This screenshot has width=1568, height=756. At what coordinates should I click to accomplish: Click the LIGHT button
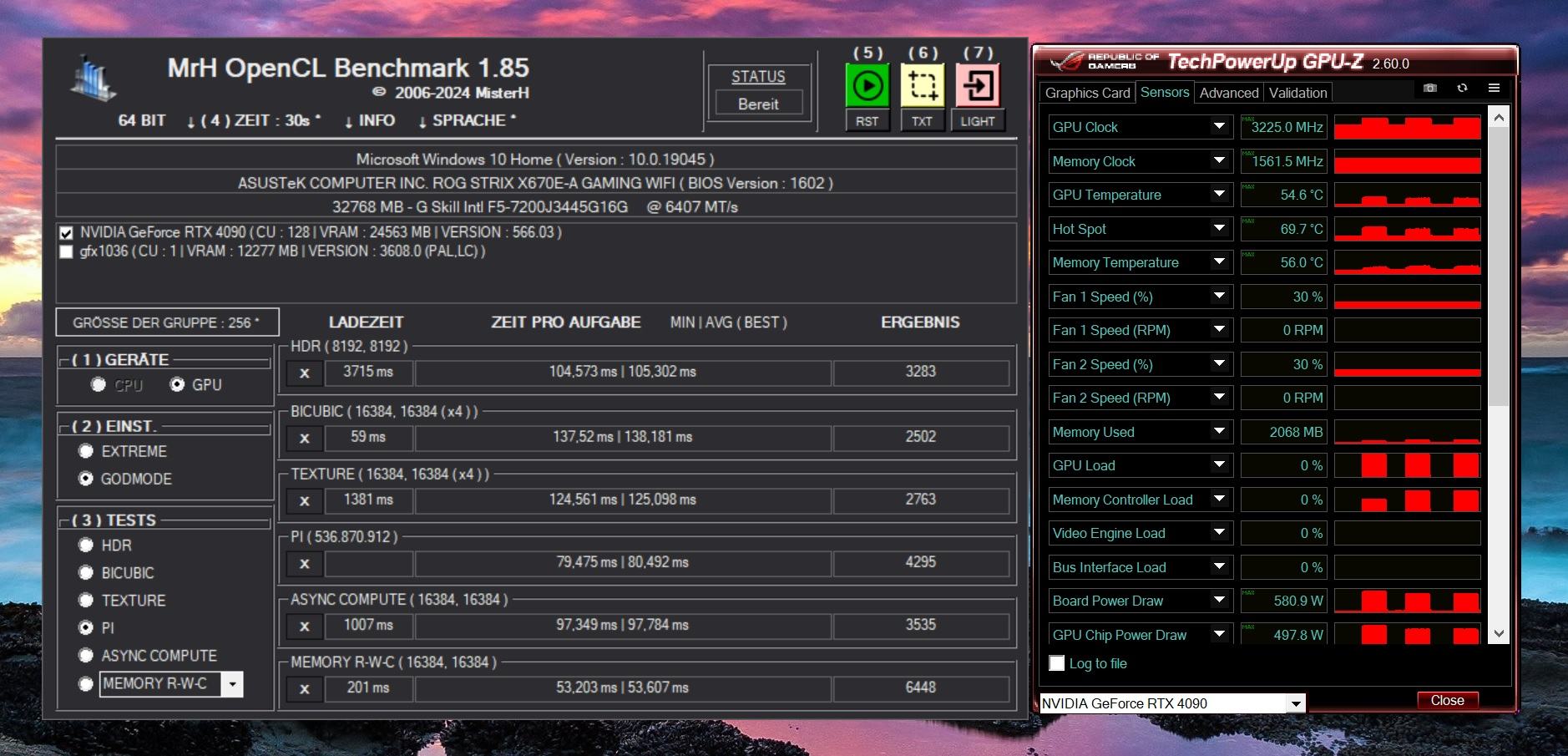[x=978, y=121]
